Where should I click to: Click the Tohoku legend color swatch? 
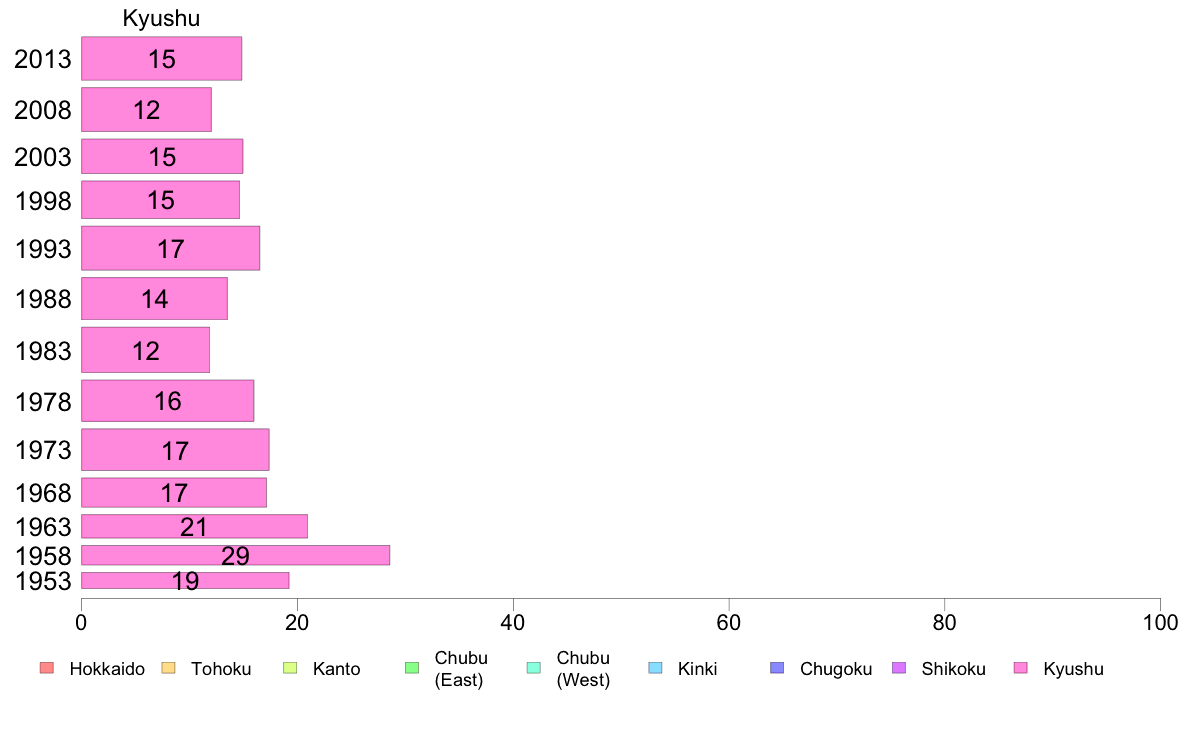coord(168,668)
